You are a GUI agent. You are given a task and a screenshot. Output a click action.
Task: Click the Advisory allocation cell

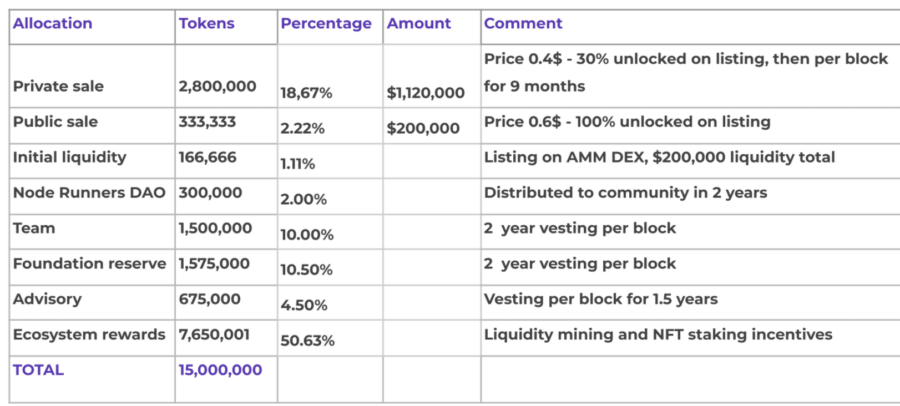[48, 299]
